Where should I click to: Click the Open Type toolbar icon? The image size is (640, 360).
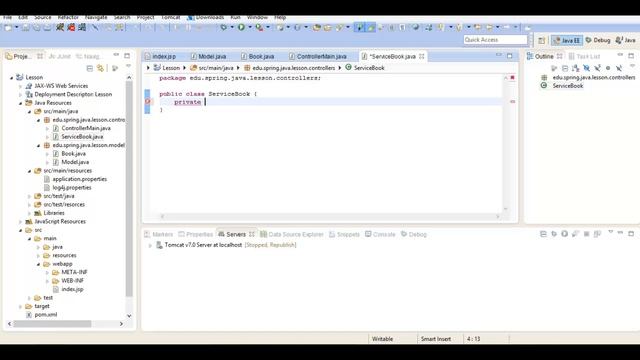317,27
